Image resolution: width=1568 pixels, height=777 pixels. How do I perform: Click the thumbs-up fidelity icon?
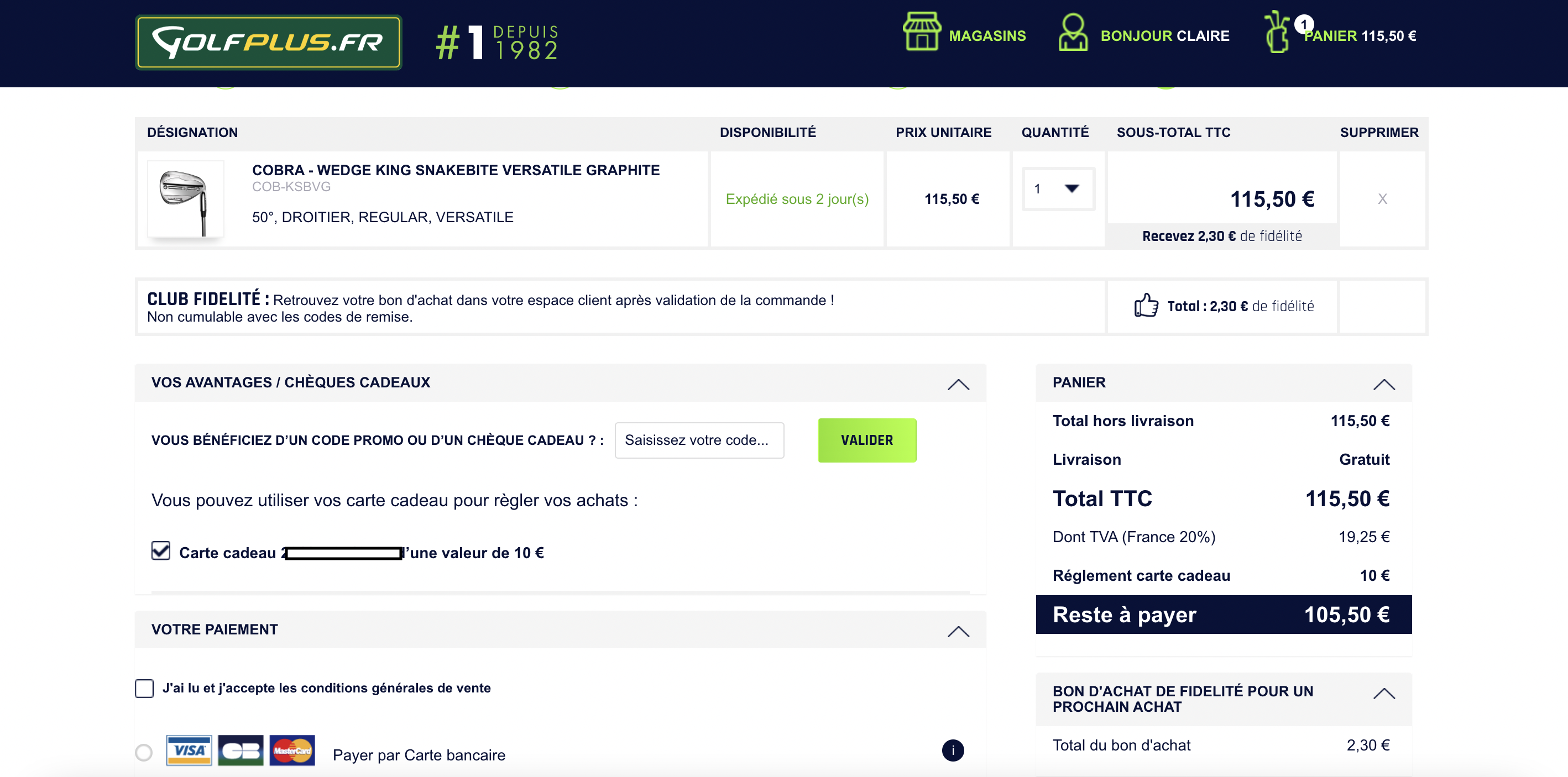[x=1146, y=306]
